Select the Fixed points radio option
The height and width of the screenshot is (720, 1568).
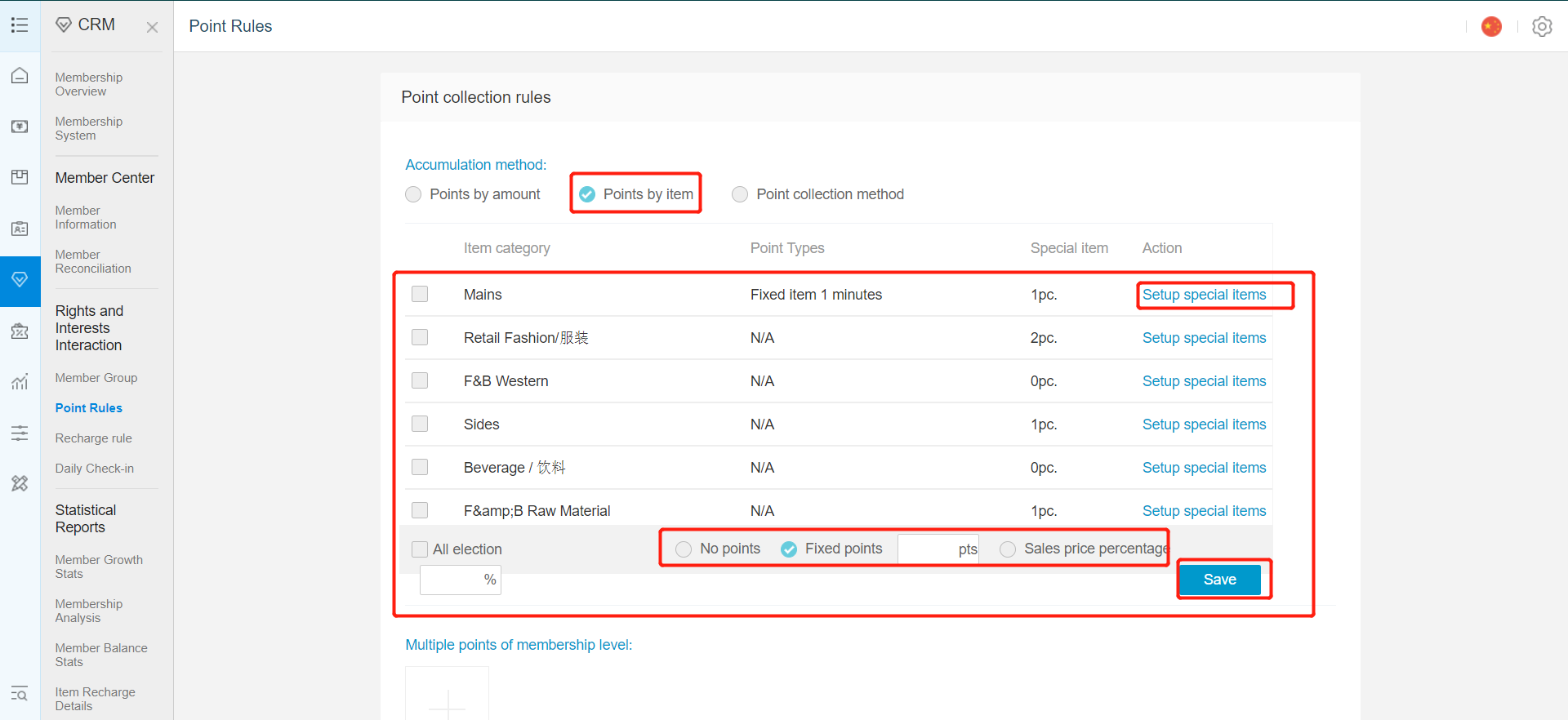click(789, 549)
